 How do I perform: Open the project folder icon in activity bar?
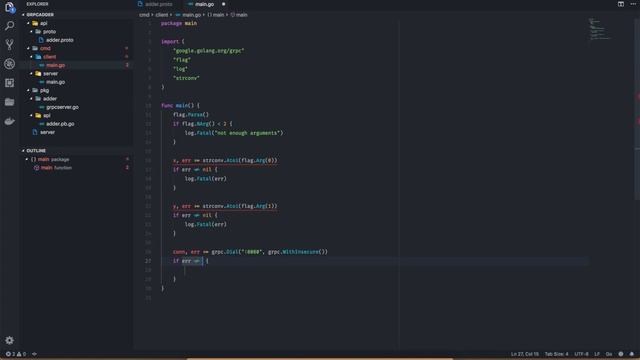9,102
